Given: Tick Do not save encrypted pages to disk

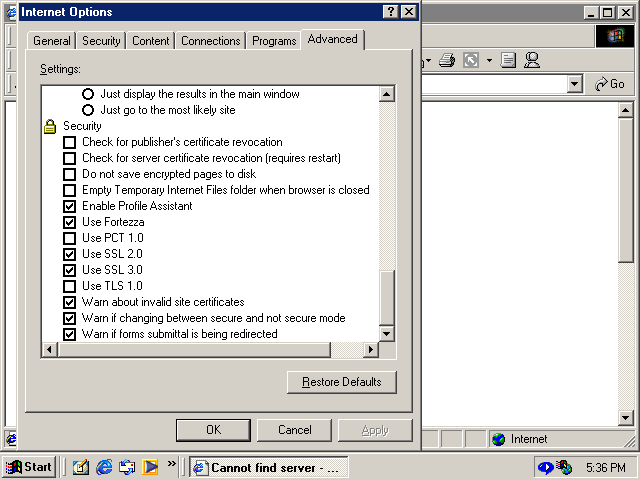Looking at the screenshot, I should tap(69, 174).
